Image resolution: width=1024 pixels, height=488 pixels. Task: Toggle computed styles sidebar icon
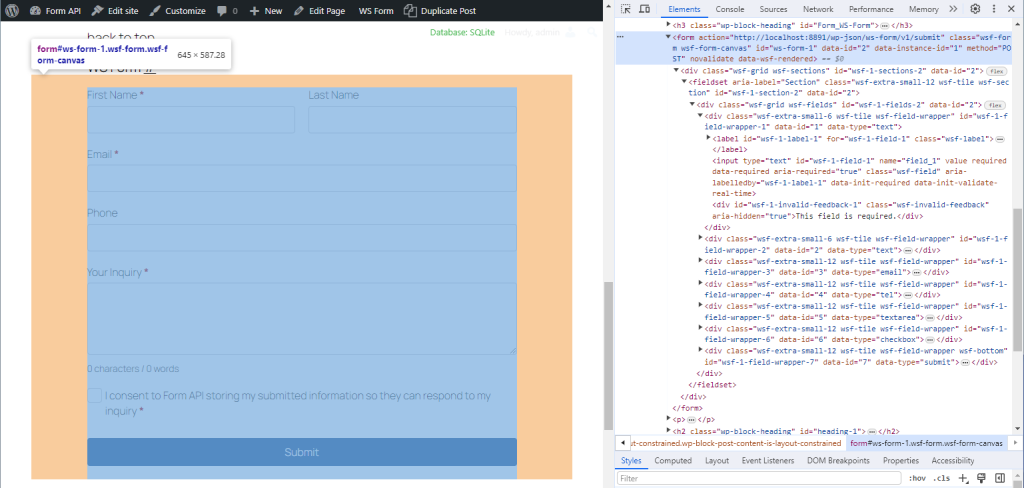tap(1000, 478)
